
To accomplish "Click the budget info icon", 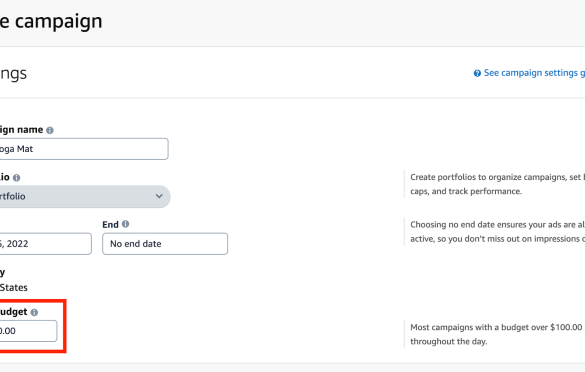I will (x=34, y=312).
